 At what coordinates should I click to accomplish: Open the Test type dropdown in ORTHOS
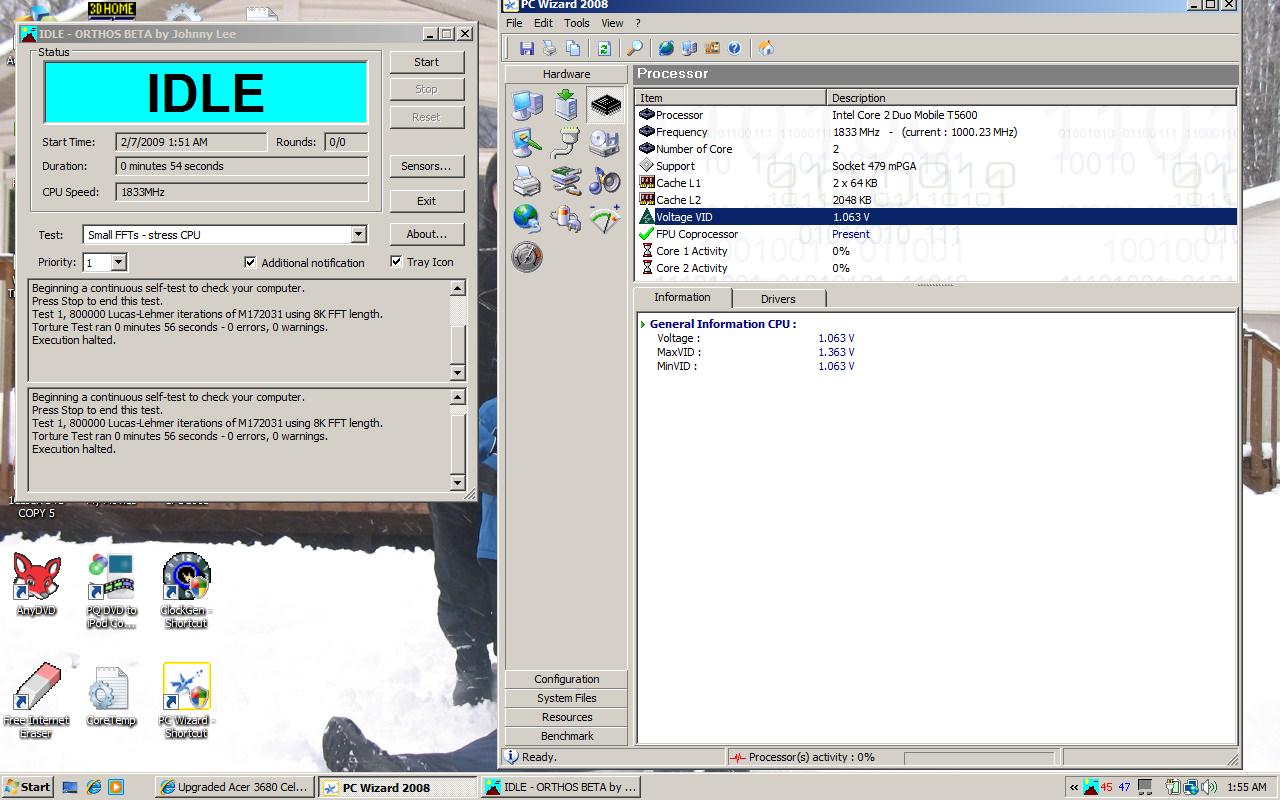(358, 235)
